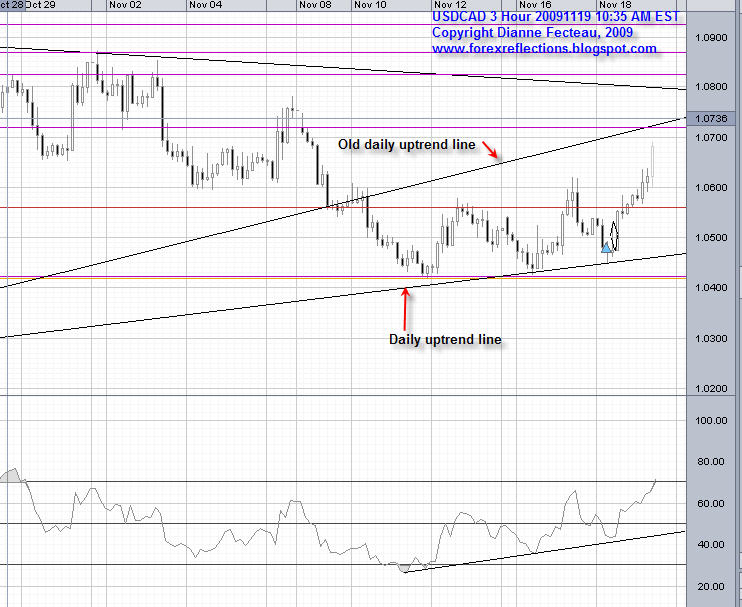Screen dimensions: 742x607
Task: Select the current price tag 1.0736
Action: [x=711, y=118]
